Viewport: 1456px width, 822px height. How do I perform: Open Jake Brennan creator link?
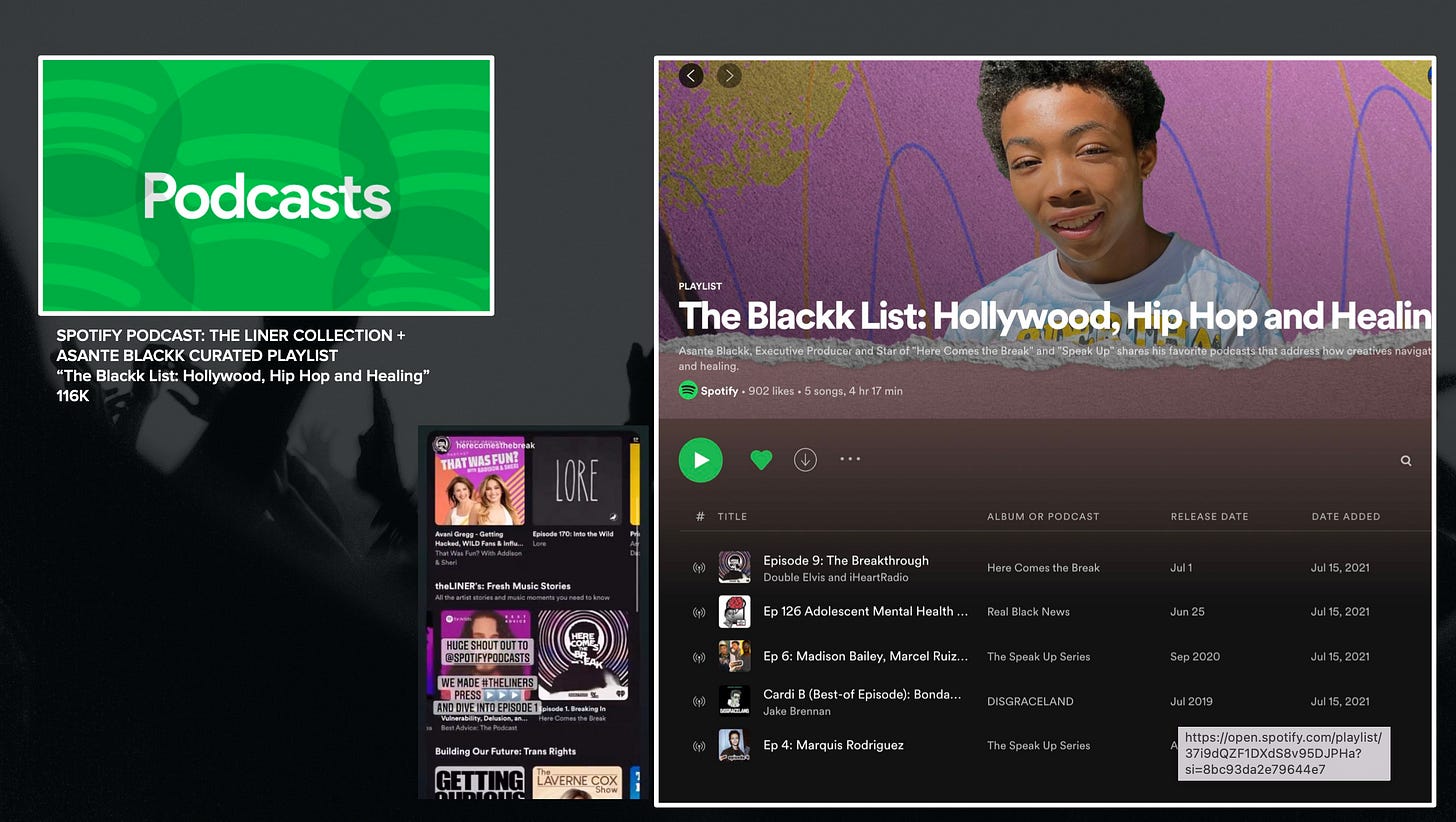(x=797, y=711)
